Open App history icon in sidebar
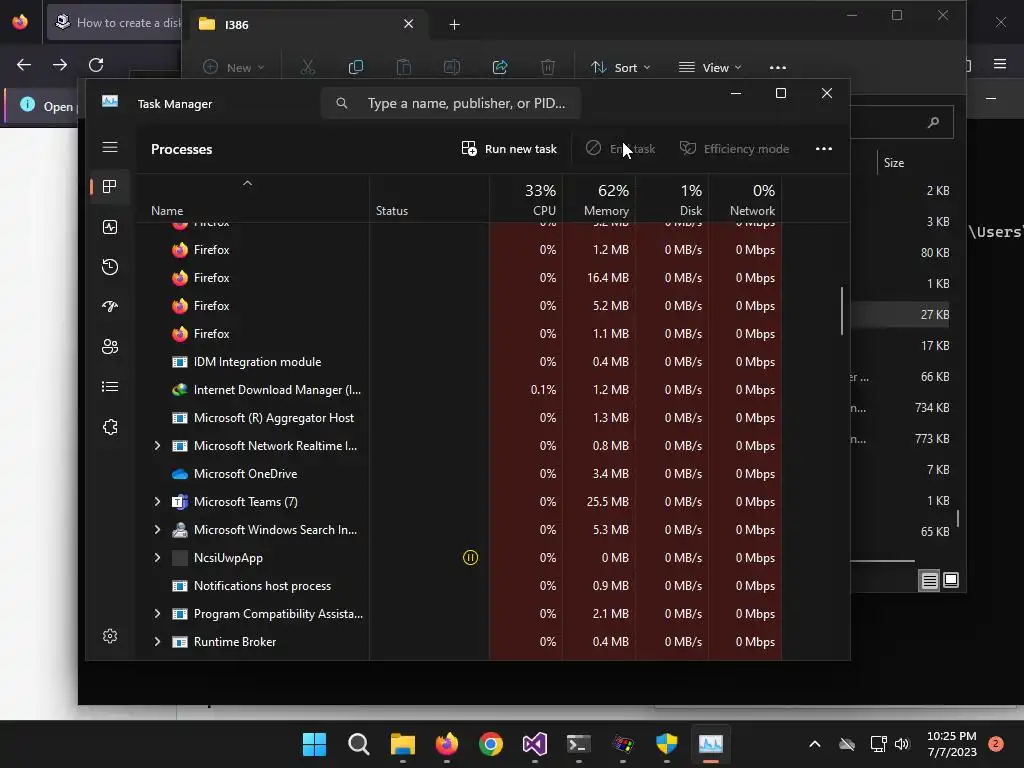1024x768 pixels. pos(110,266)
